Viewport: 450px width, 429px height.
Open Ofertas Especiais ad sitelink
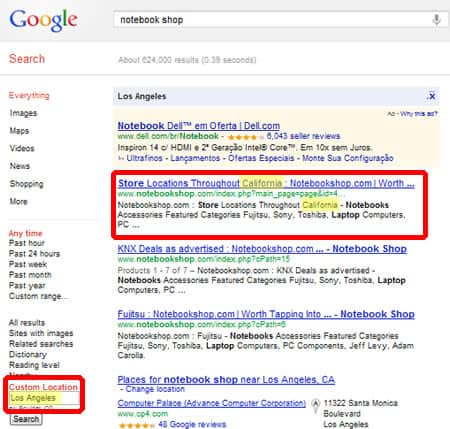pyautogui.click(x=261, y=158)
